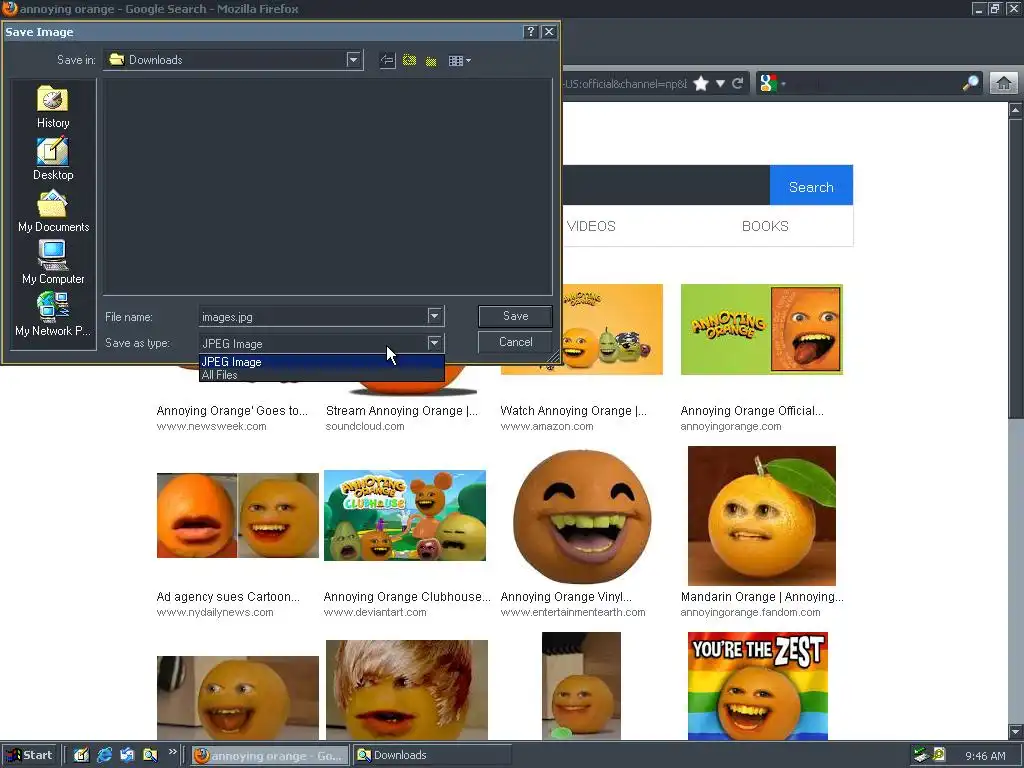
Task: Click www.entertainmentearth.com source text
Action: coord(573,613)
